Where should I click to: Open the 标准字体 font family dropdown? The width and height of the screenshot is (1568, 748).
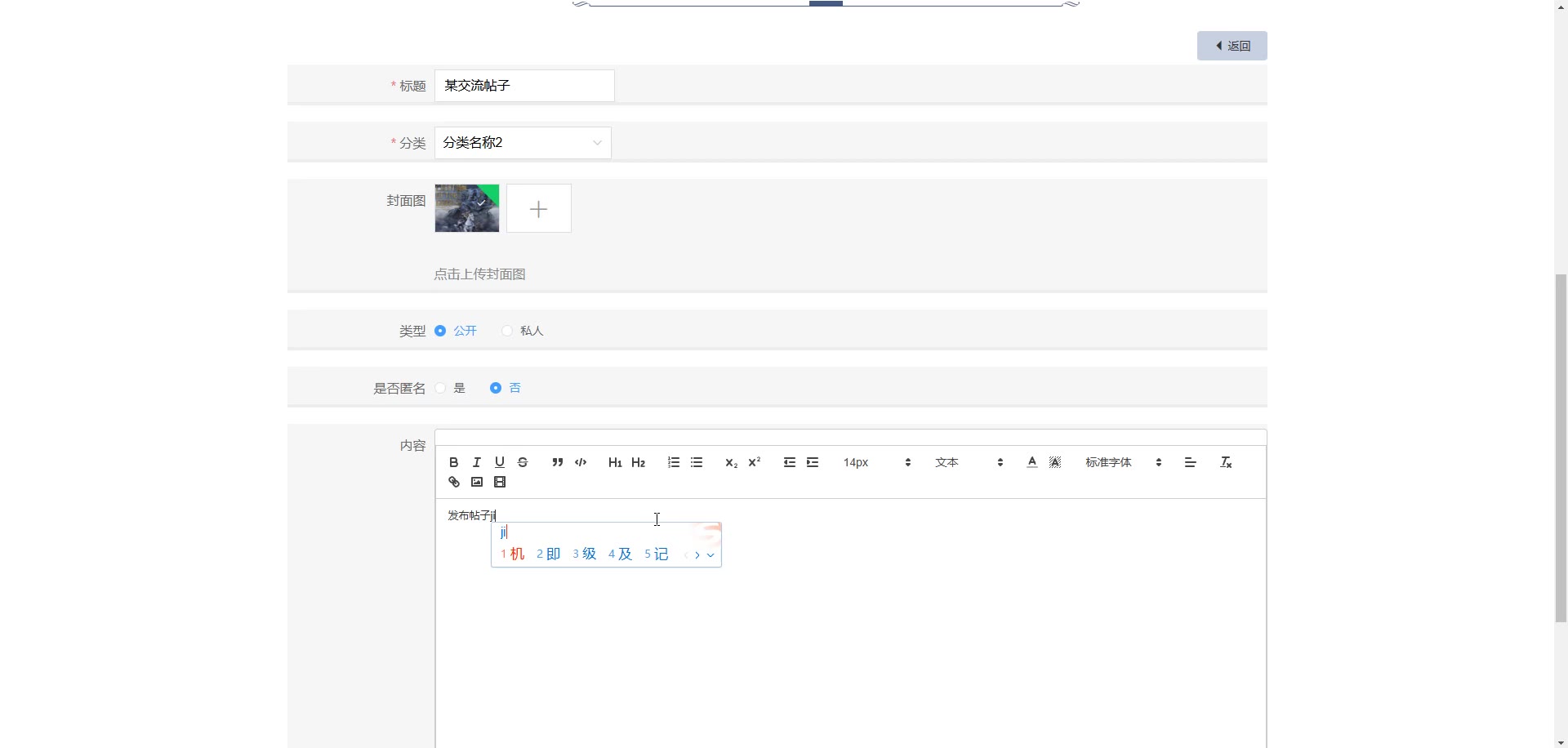(1123, 462)
